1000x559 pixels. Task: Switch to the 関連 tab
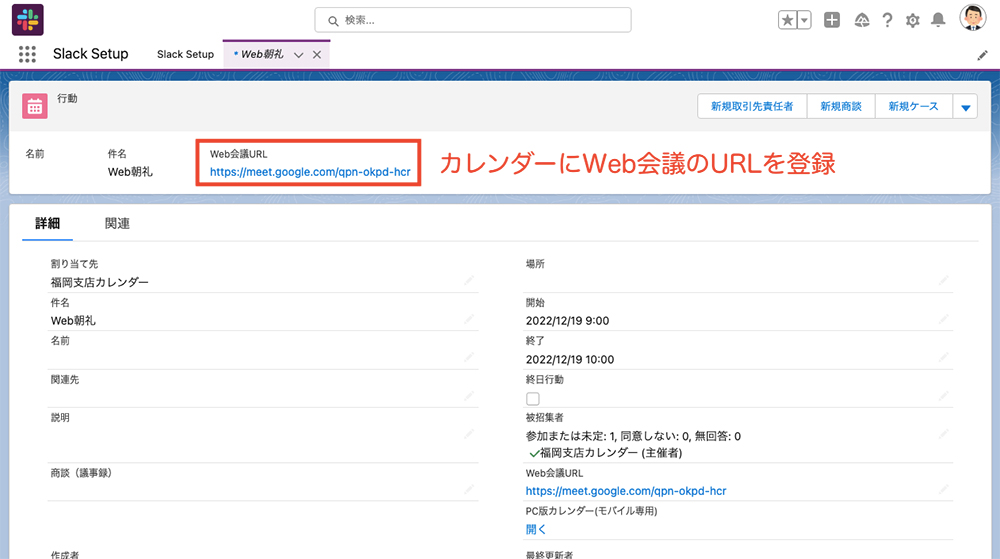(x=117, y=223)
